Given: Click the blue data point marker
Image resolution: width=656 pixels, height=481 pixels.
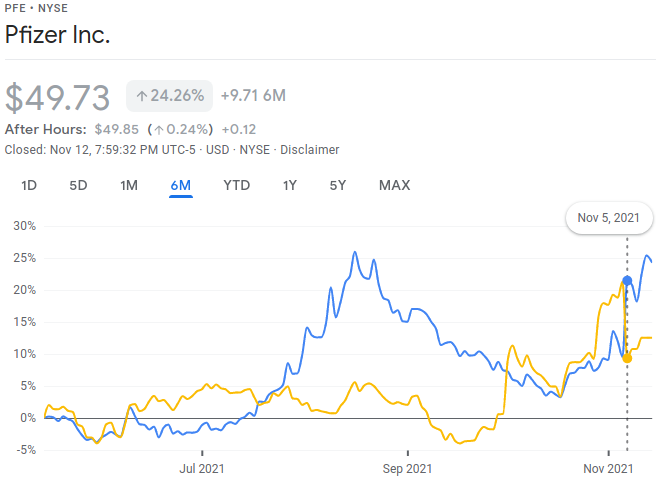Looking at the screenshot, I should (x=627, y=280).
